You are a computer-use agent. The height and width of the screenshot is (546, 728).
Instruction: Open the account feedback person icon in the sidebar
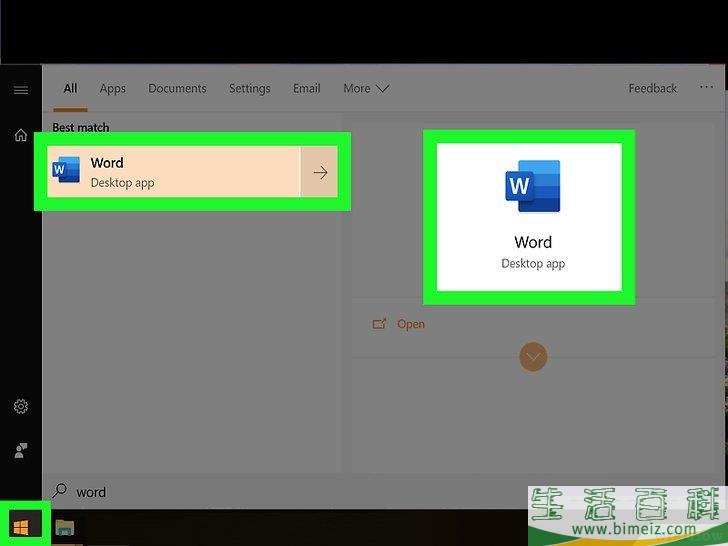[21, 450]
